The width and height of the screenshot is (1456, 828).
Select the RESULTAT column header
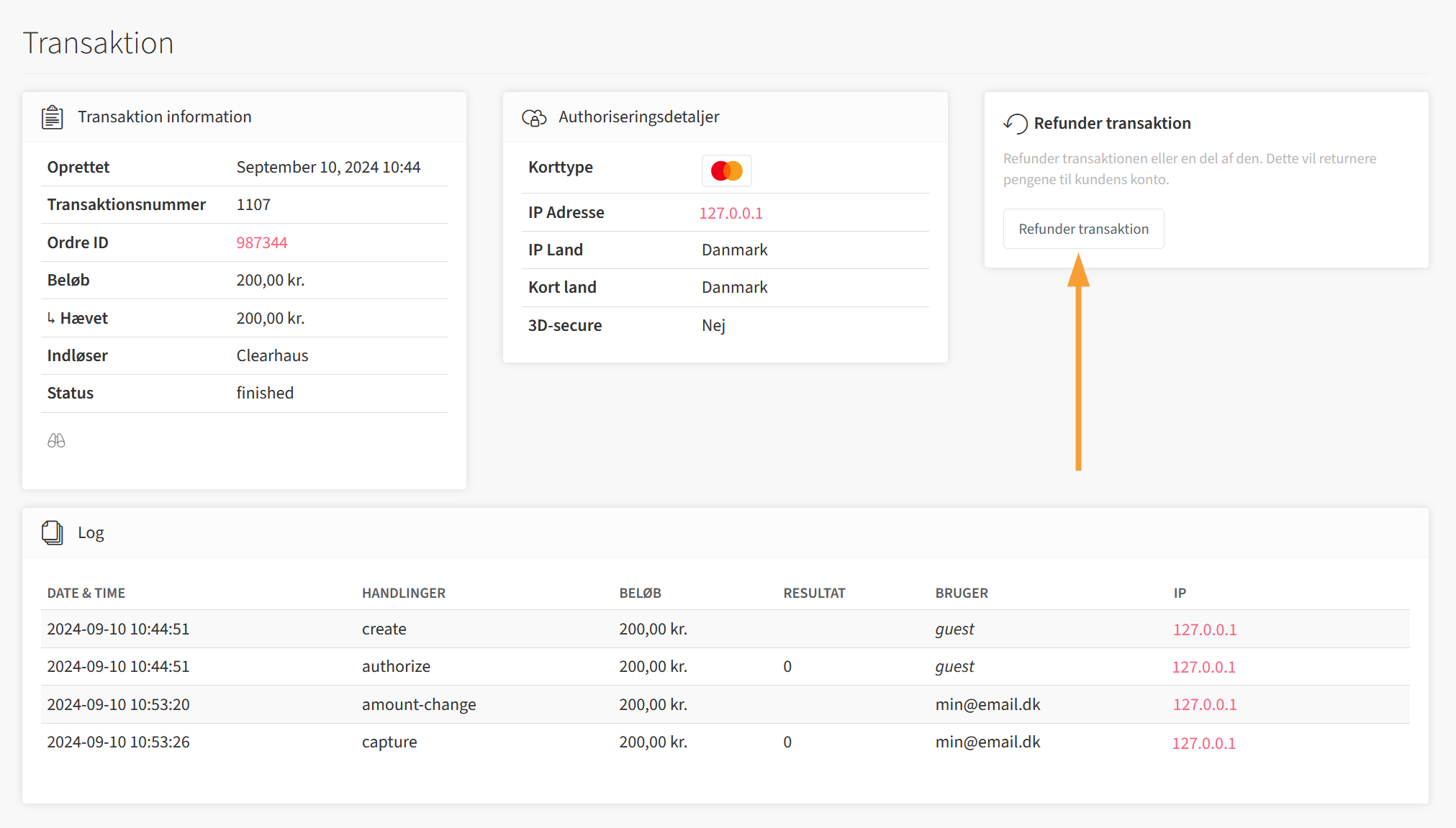point(814,593)
